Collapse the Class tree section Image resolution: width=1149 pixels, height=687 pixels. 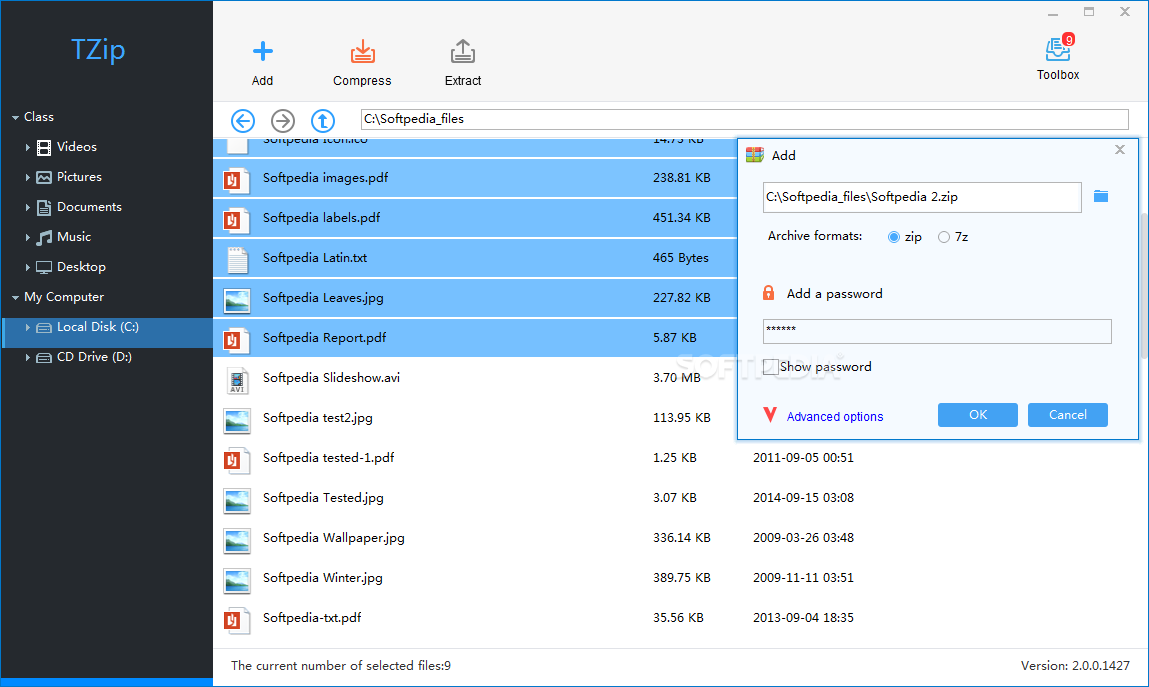click(x=15, y=117)
